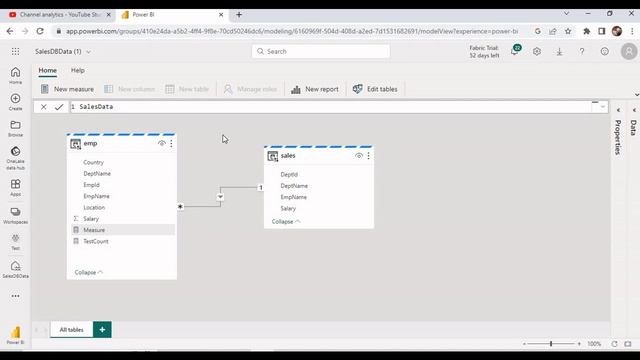
Task: Cancel the formula with X icon
Action: pos(44,107)
